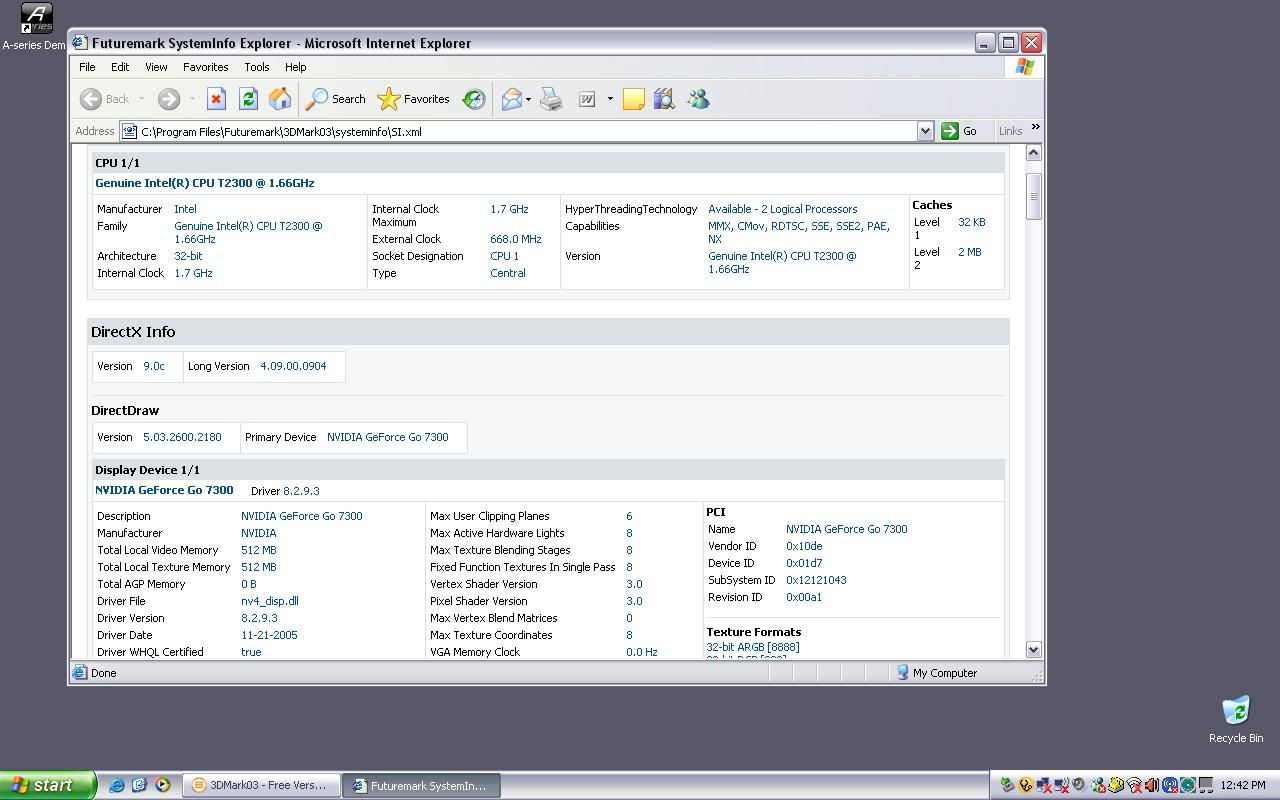Open the Favorites menu
The image size is (1280, 800).
pos(205,67)
